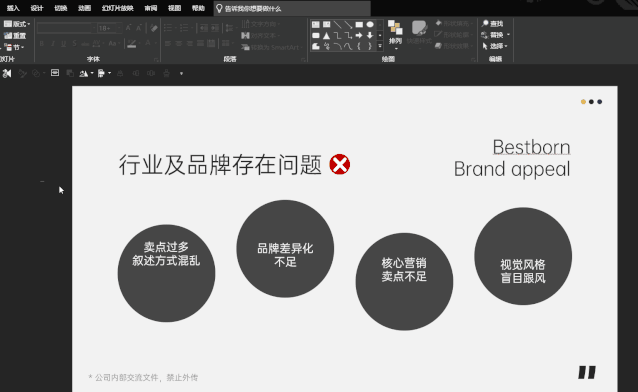Click the increase font size icon
Image resolution: width=638 pixels, height=392 pixels.
point(129,28)
